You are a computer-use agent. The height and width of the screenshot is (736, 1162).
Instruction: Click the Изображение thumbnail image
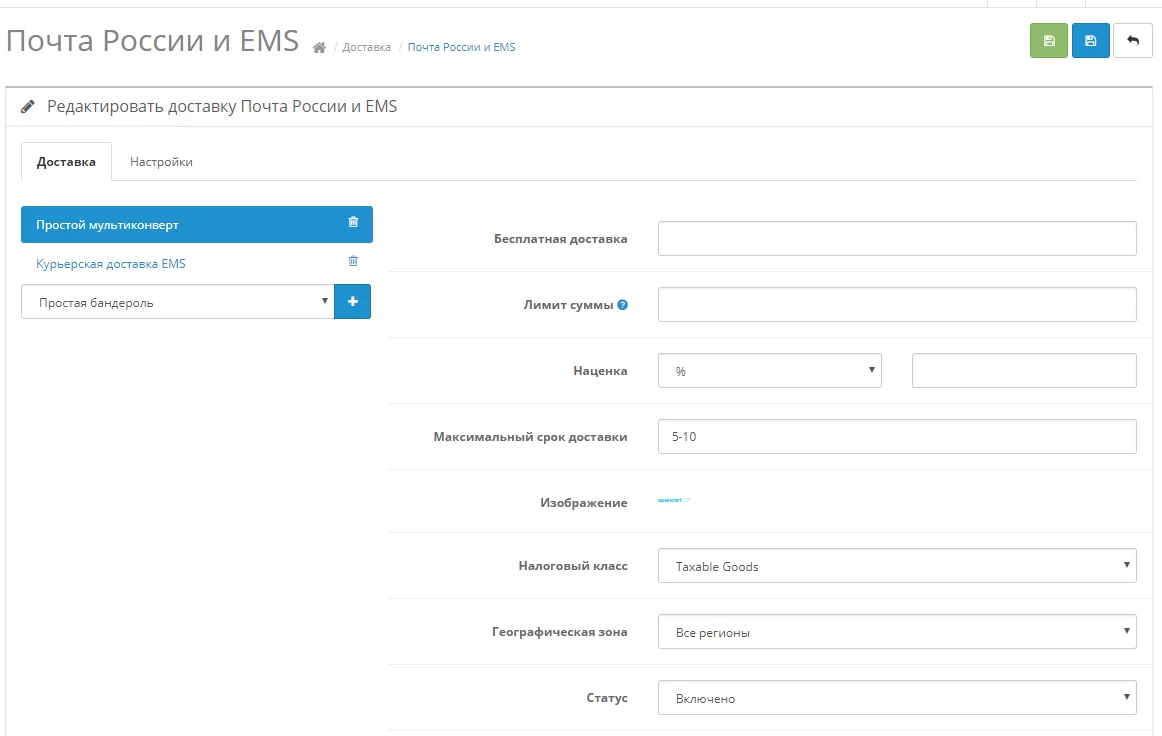coord(674,500)
